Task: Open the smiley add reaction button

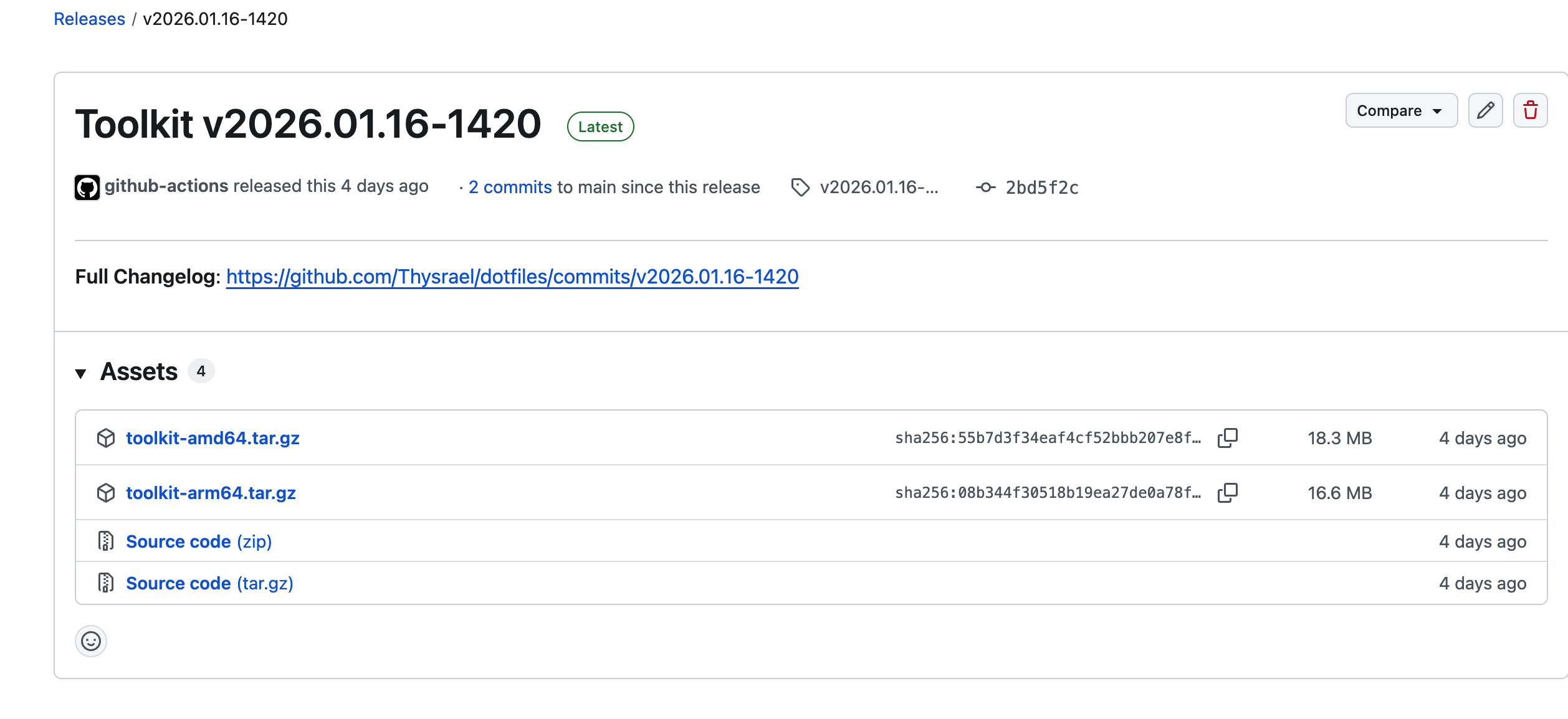Action: [91, 641]
